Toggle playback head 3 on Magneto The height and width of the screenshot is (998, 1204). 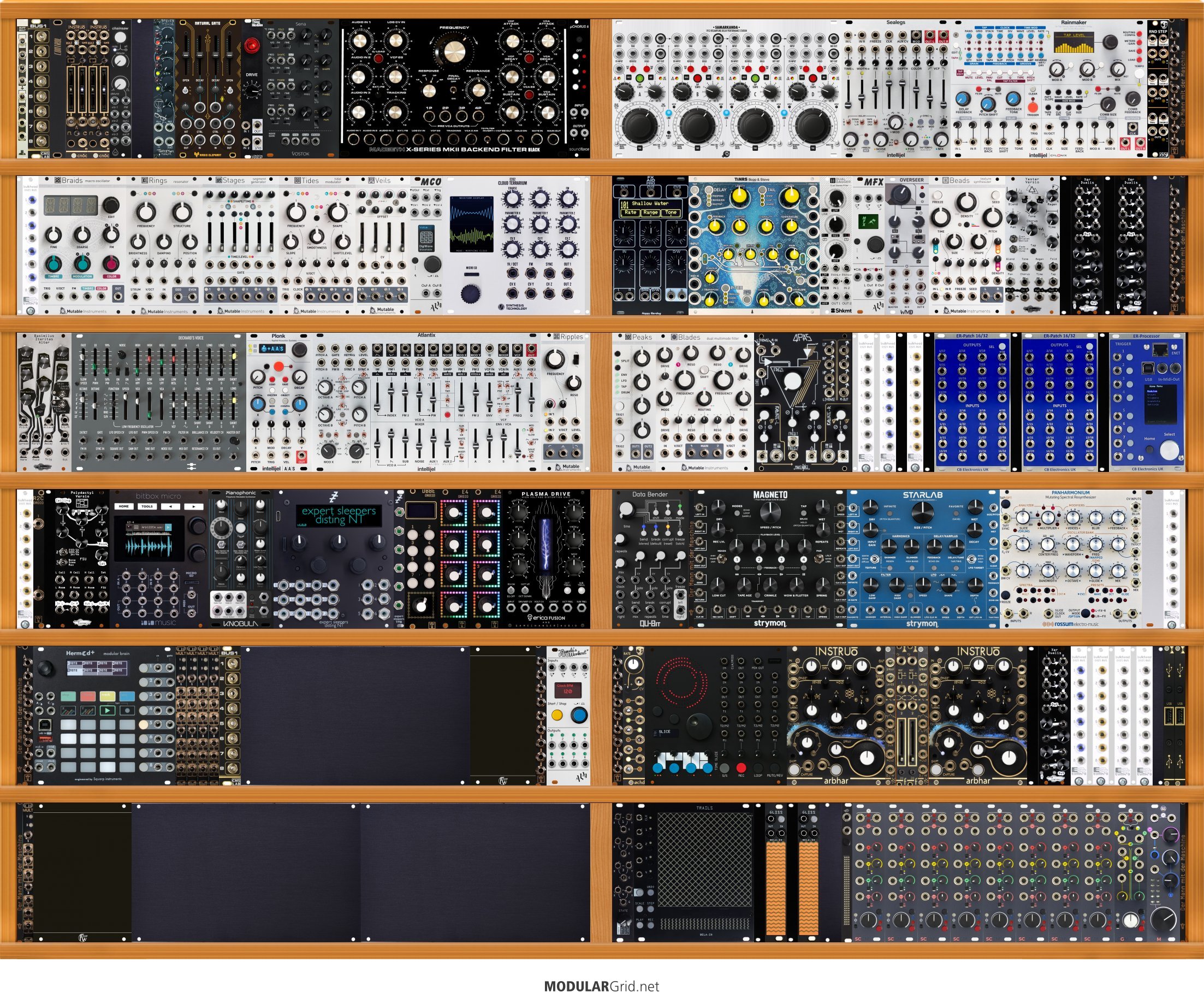tap(781, 559)
